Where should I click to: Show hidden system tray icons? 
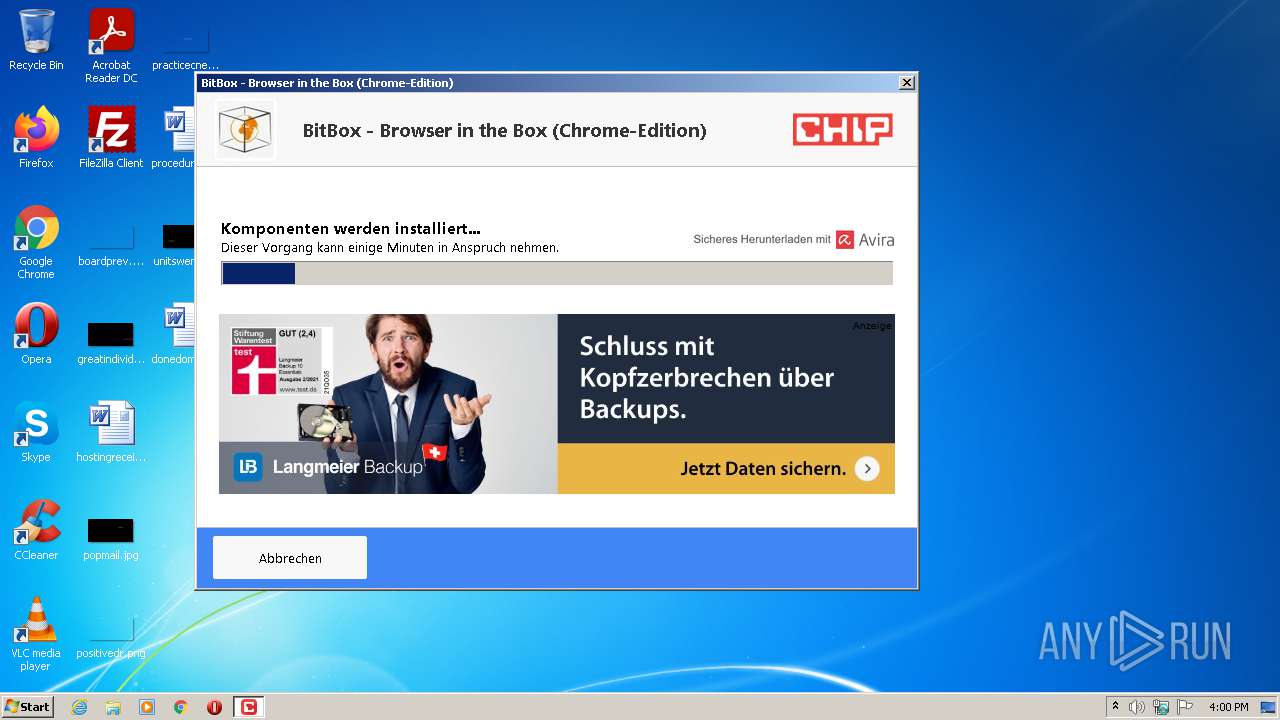pyautogui.click(x=1115, y=707)
